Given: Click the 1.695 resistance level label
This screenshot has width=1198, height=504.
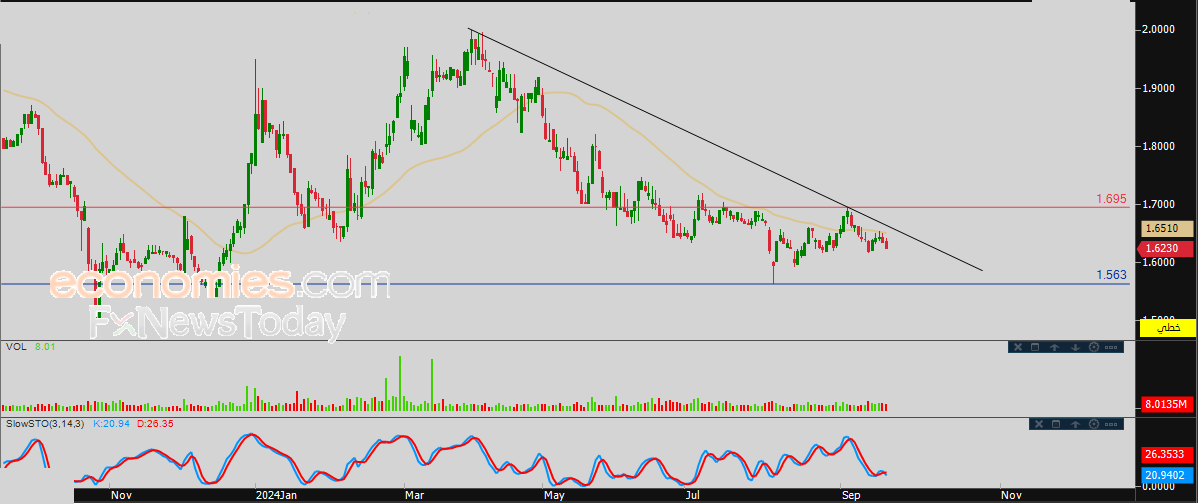Looking at the screenshot, I should point(1112,199).
